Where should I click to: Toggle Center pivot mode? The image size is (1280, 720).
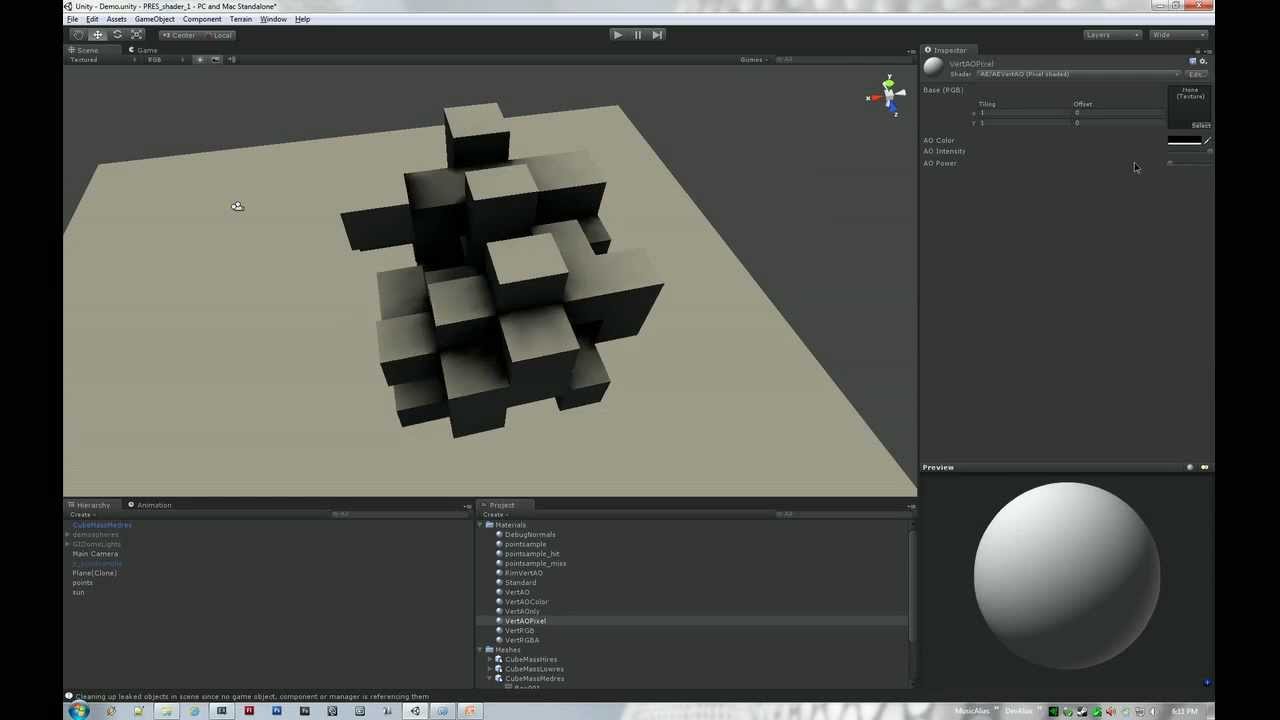[x=180, y=35]
